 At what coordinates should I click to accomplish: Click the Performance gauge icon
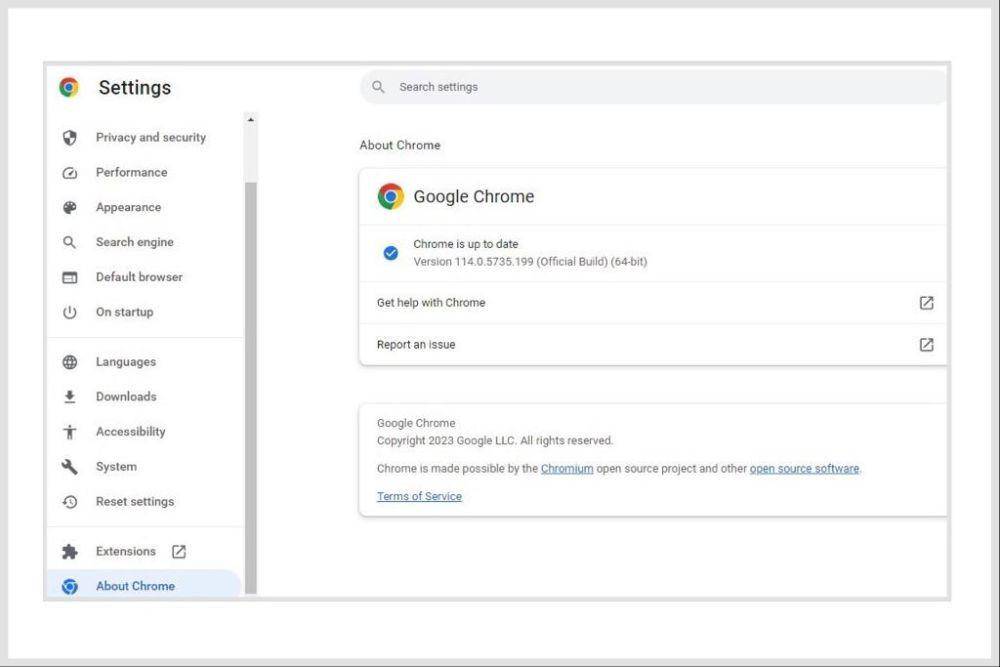point(70,173)
